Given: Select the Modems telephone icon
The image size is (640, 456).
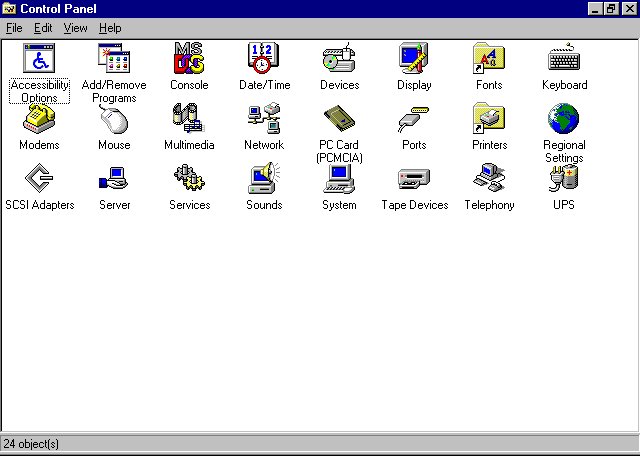Looking at the screenshot, I should 39,119.
